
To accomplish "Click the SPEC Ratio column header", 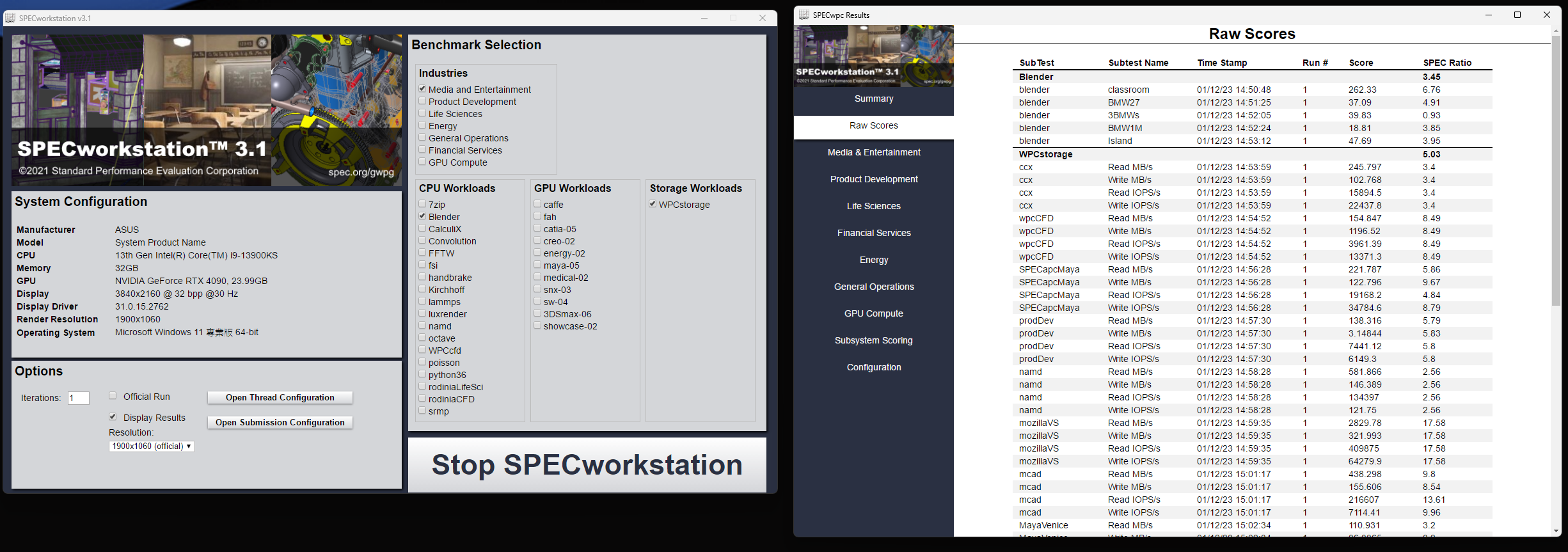I will tap(1447, 63).
